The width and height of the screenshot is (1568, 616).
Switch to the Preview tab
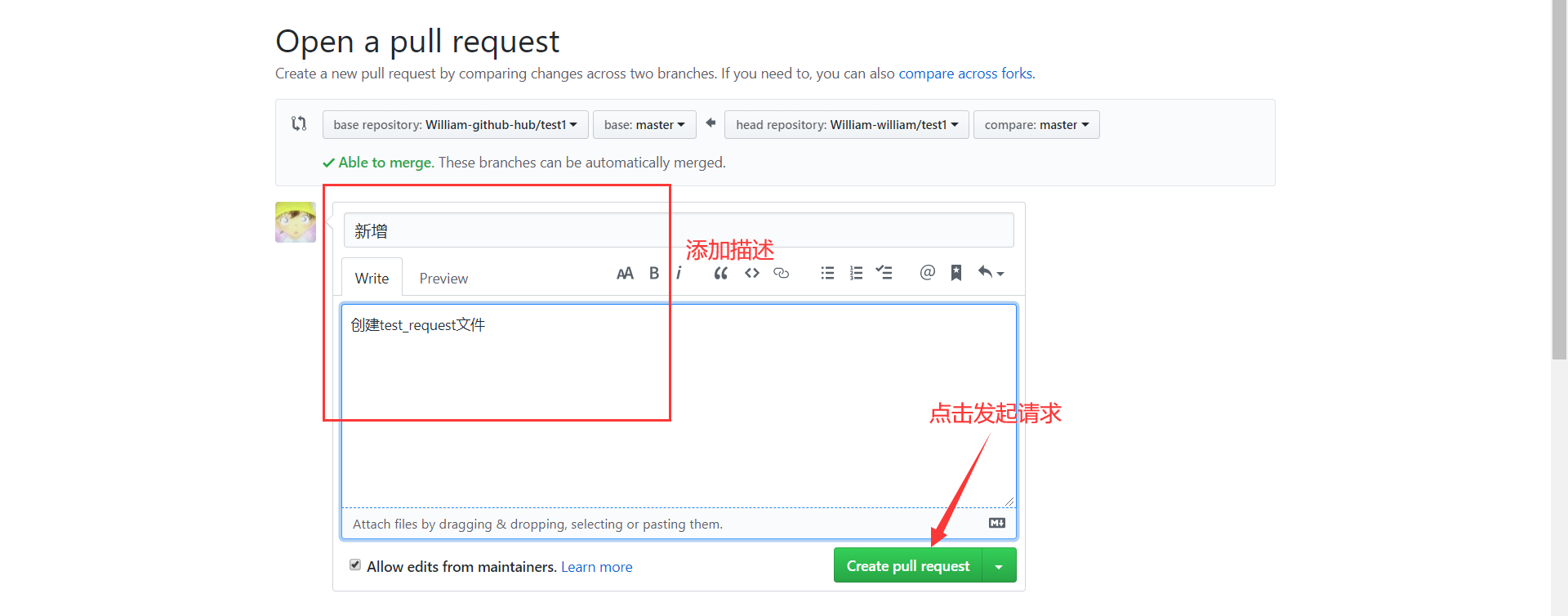443,278
